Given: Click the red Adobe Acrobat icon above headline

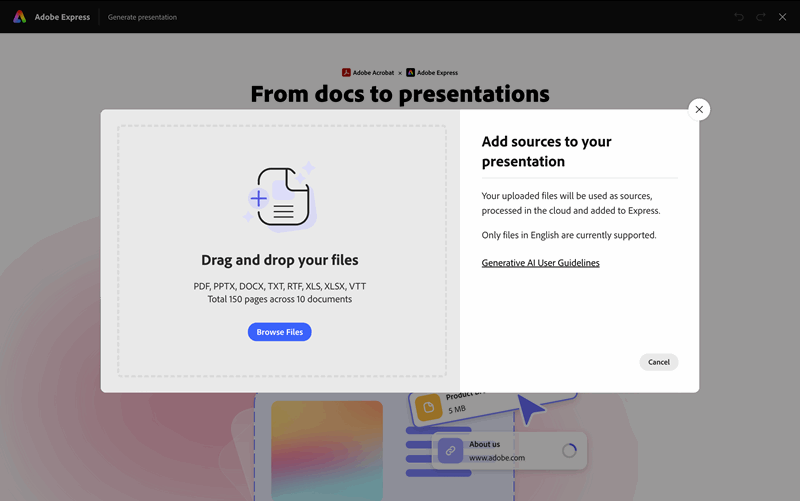Looking at the screenshot, I should (346, 73).
